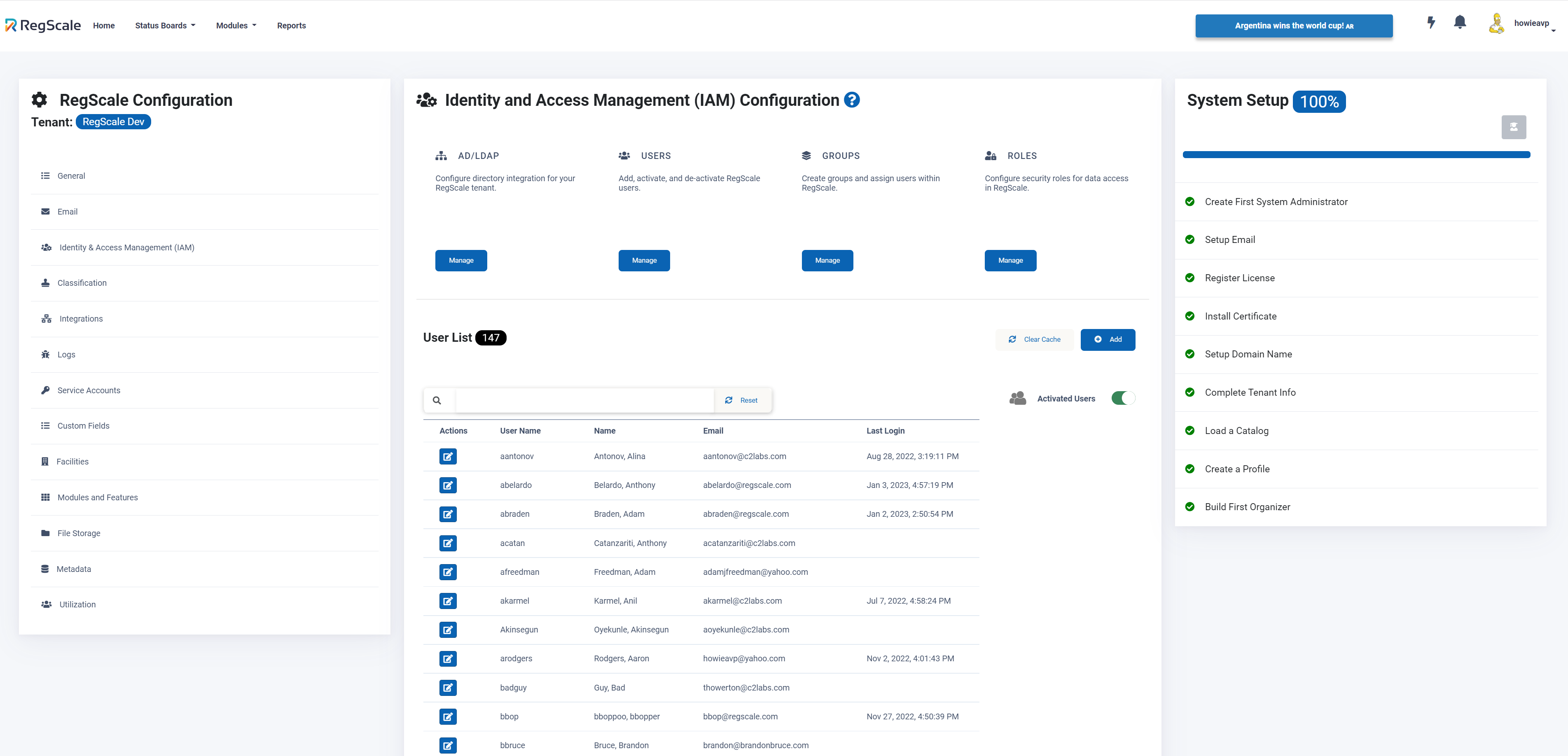Click the user list search input field
The height and width of the screenshot is (756, 1568).
pyautogui.click(x=584, y=401)
